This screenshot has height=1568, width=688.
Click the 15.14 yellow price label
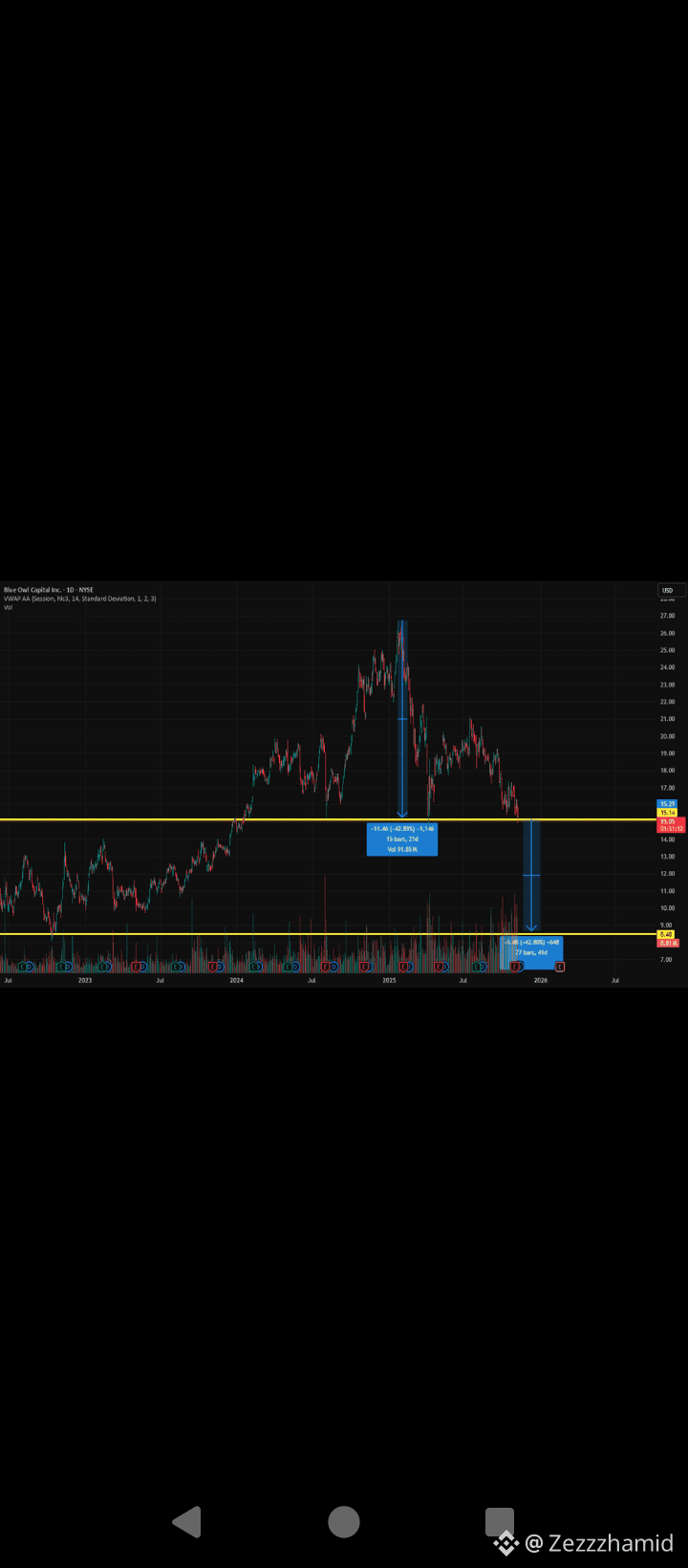click(667, 813)
